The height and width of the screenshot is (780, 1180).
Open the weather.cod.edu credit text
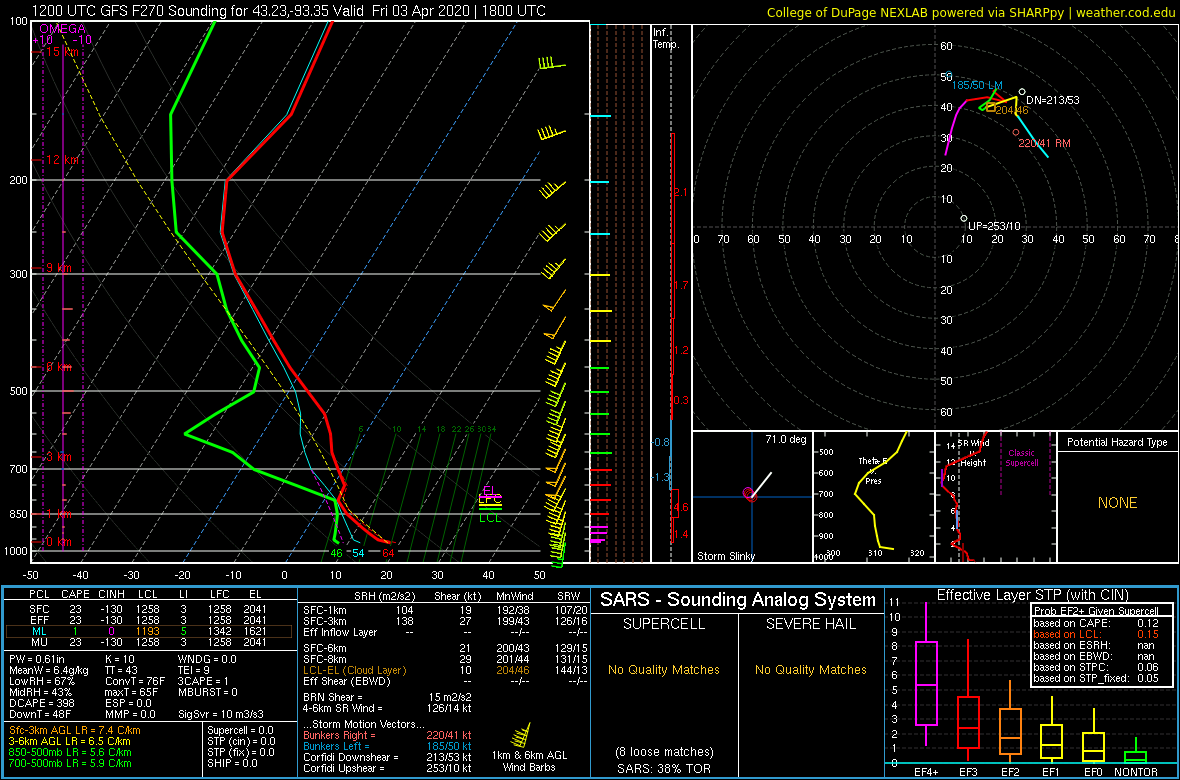click(971, 12)
